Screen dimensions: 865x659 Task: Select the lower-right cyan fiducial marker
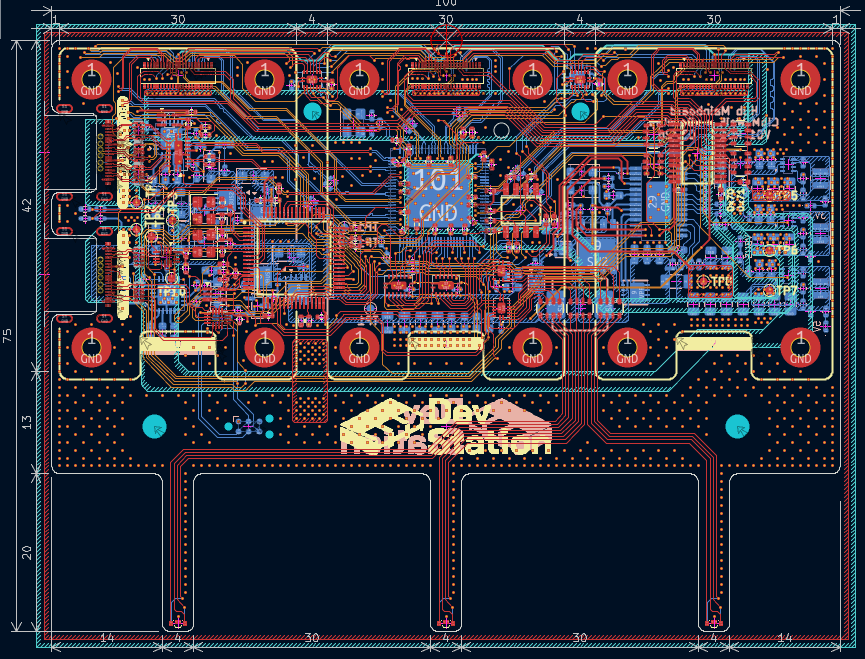pos(738,426)
